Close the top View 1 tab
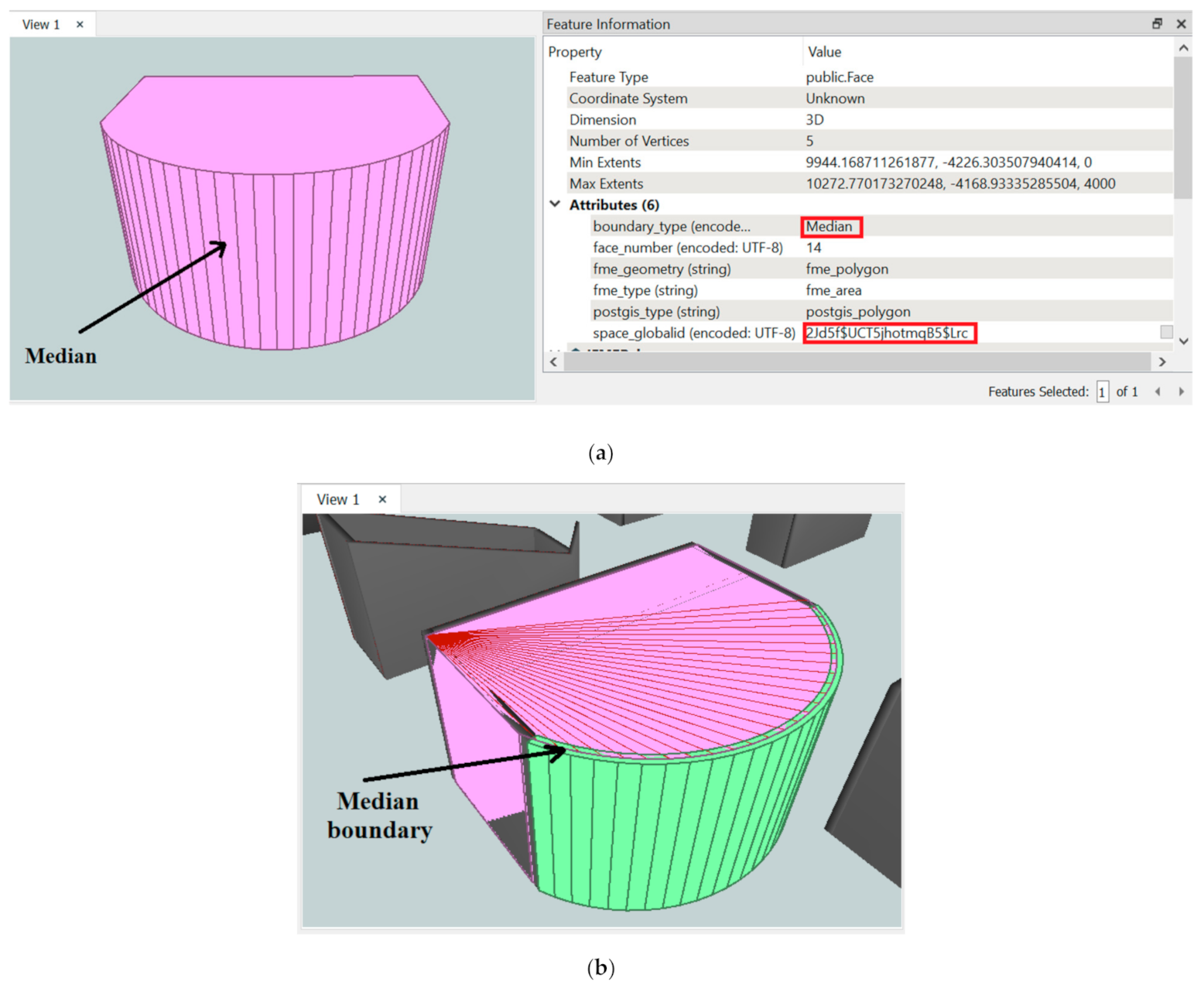The width and height of the screenshot is (1204, 989). click(x=80, y=25)
